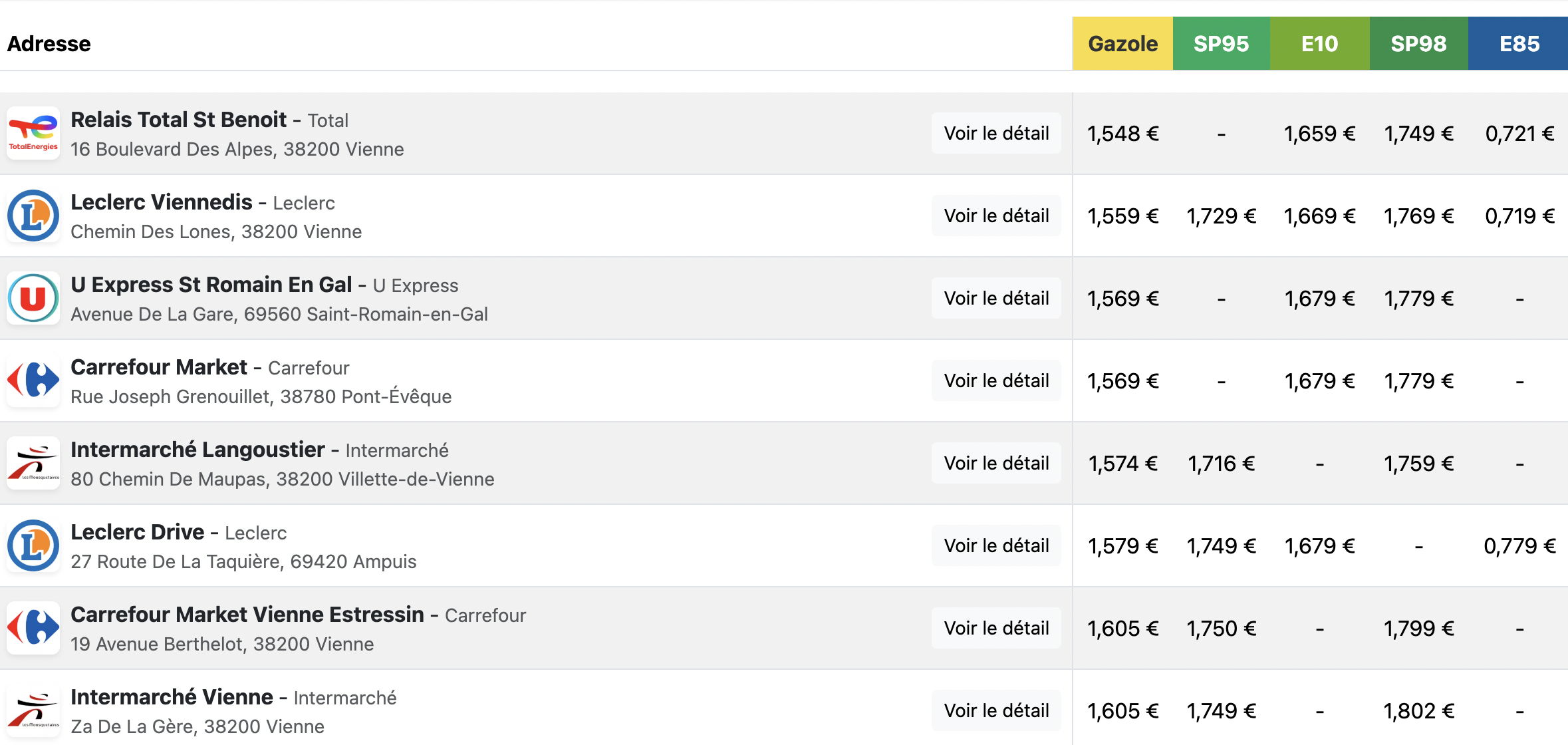Click the U Express brand logo
Screen dimensions: 1568x745
(33, 298)
